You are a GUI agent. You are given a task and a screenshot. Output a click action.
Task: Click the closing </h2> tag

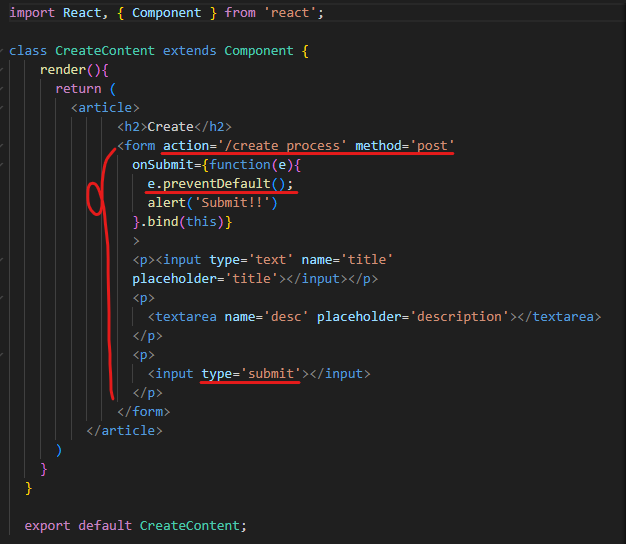coord(213,127)
